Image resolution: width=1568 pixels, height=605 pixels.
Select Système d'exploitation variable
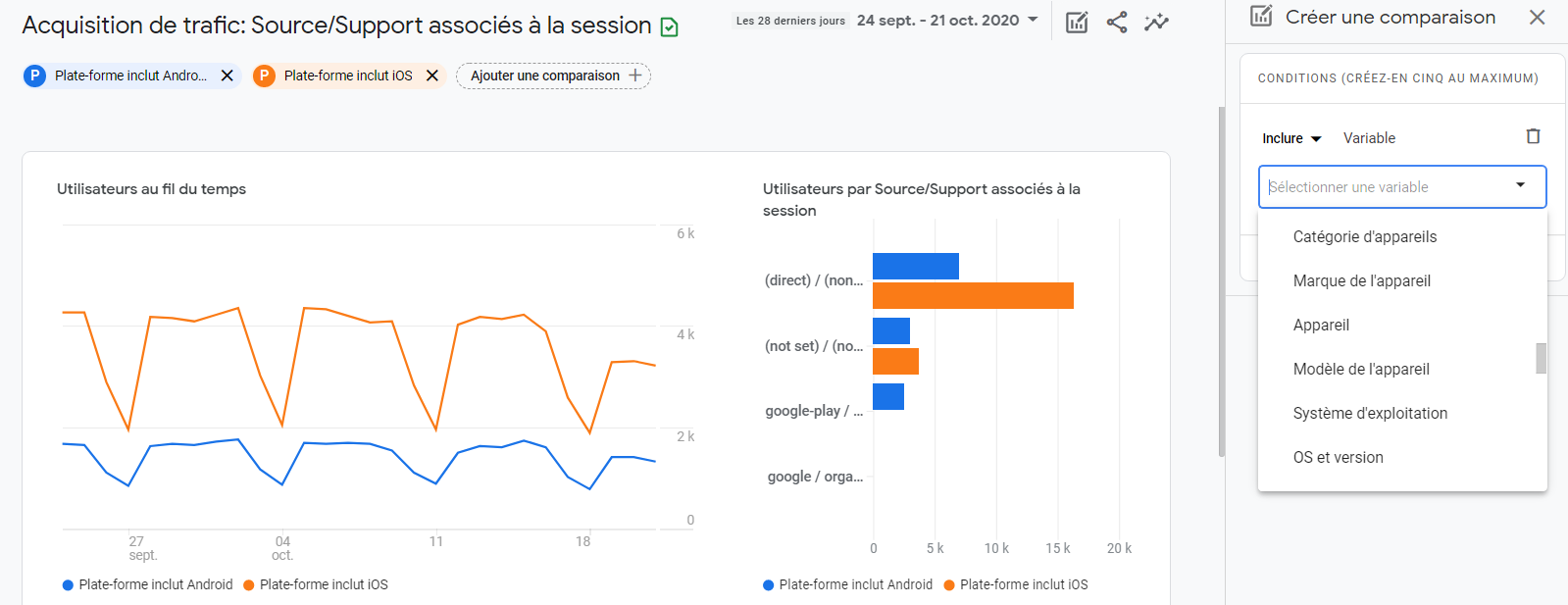1370,413
